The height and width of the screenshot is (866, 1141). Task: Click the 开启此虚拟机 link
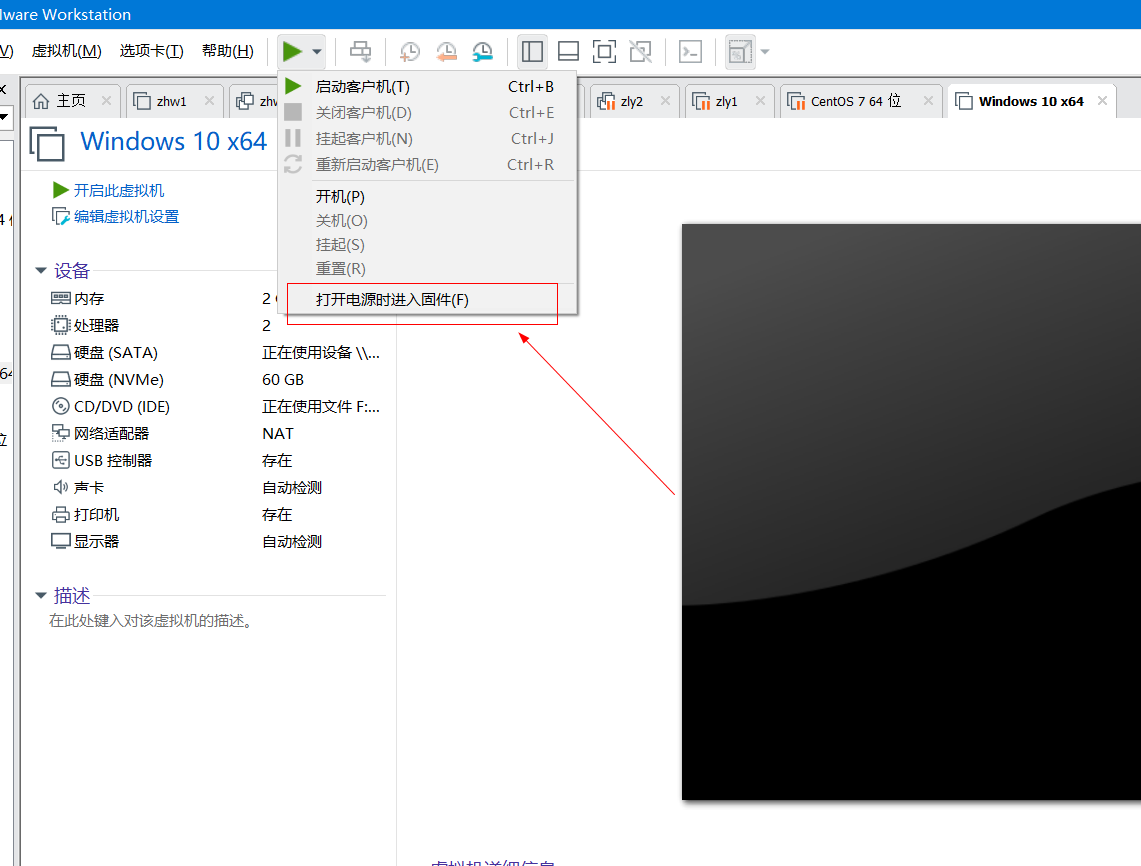coord(119,191)
